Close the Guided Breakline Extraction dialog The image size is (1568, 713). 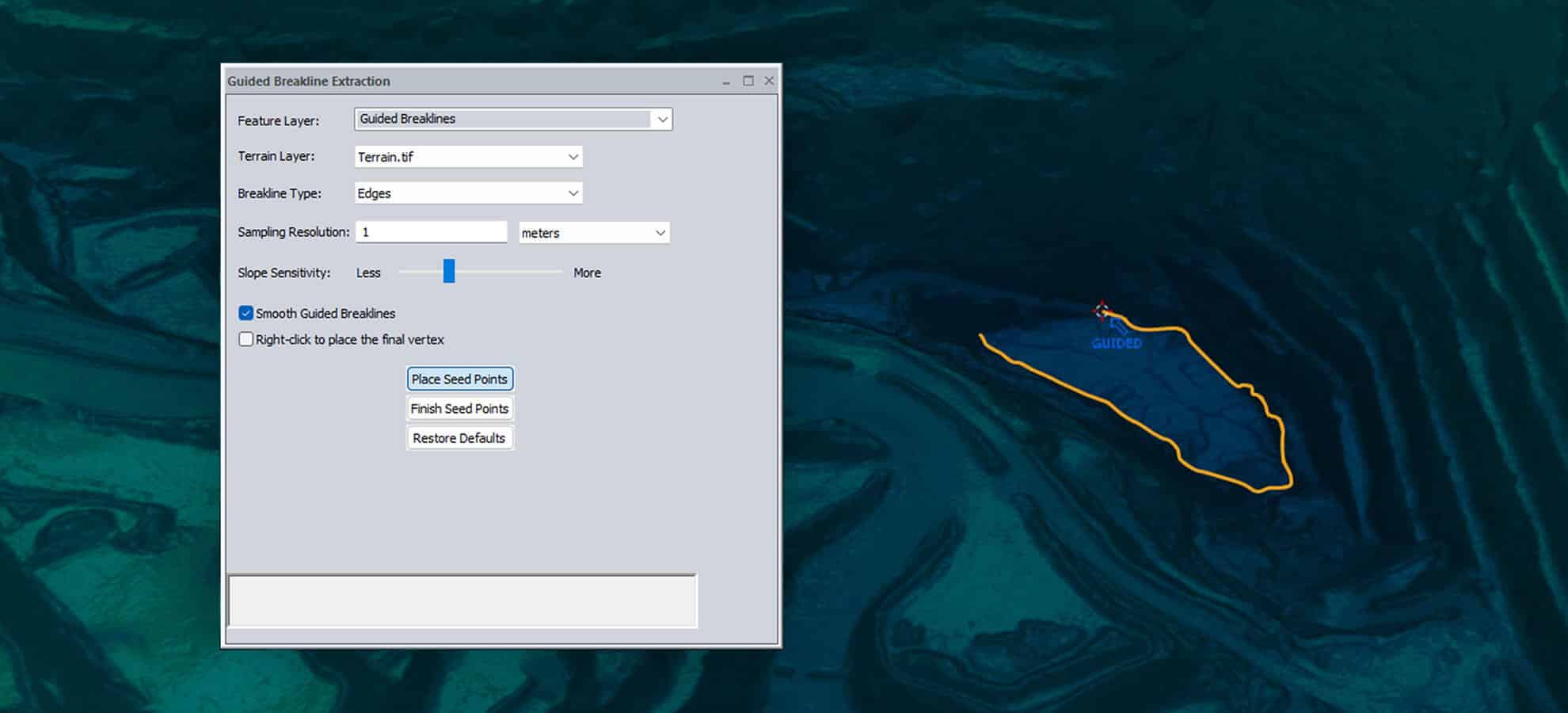(769, 81)
